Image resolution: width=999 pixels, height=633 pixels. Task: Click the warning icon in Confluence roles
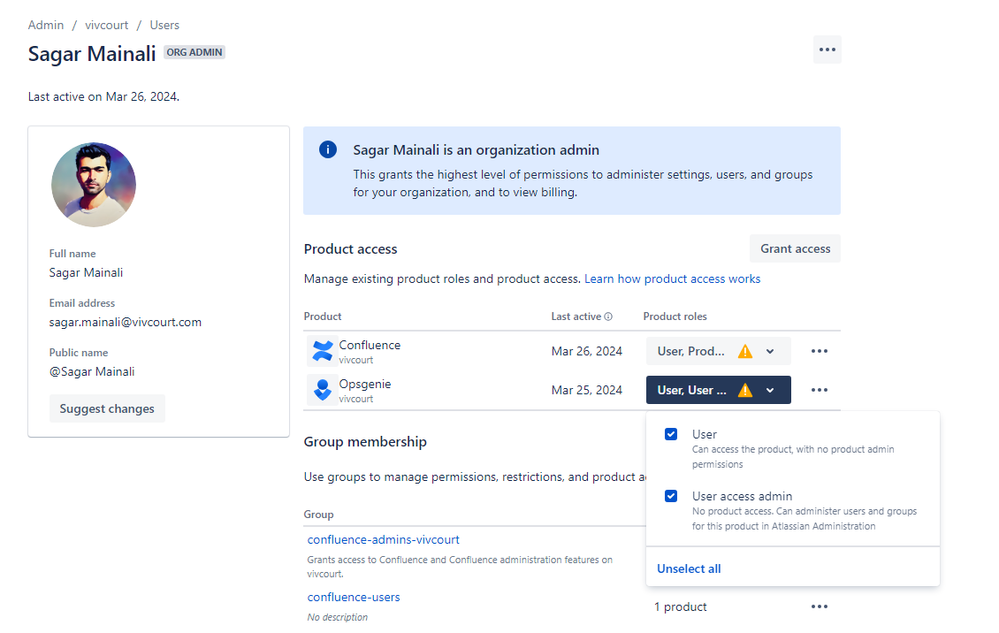pos(745,352)
